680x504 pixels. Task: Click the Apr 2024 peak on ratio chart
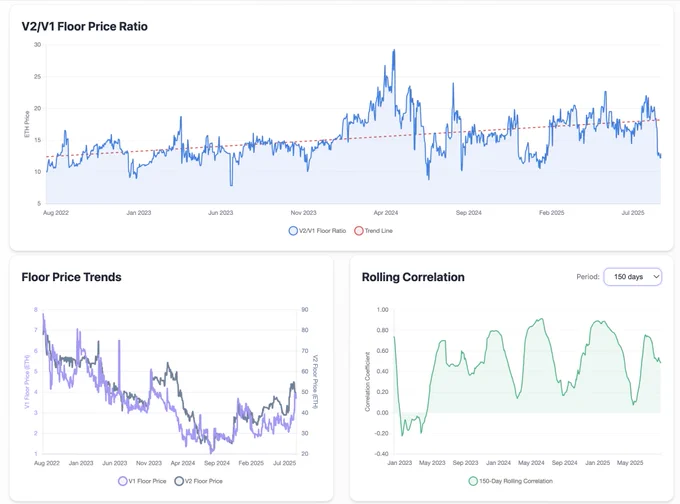(394, 51)
